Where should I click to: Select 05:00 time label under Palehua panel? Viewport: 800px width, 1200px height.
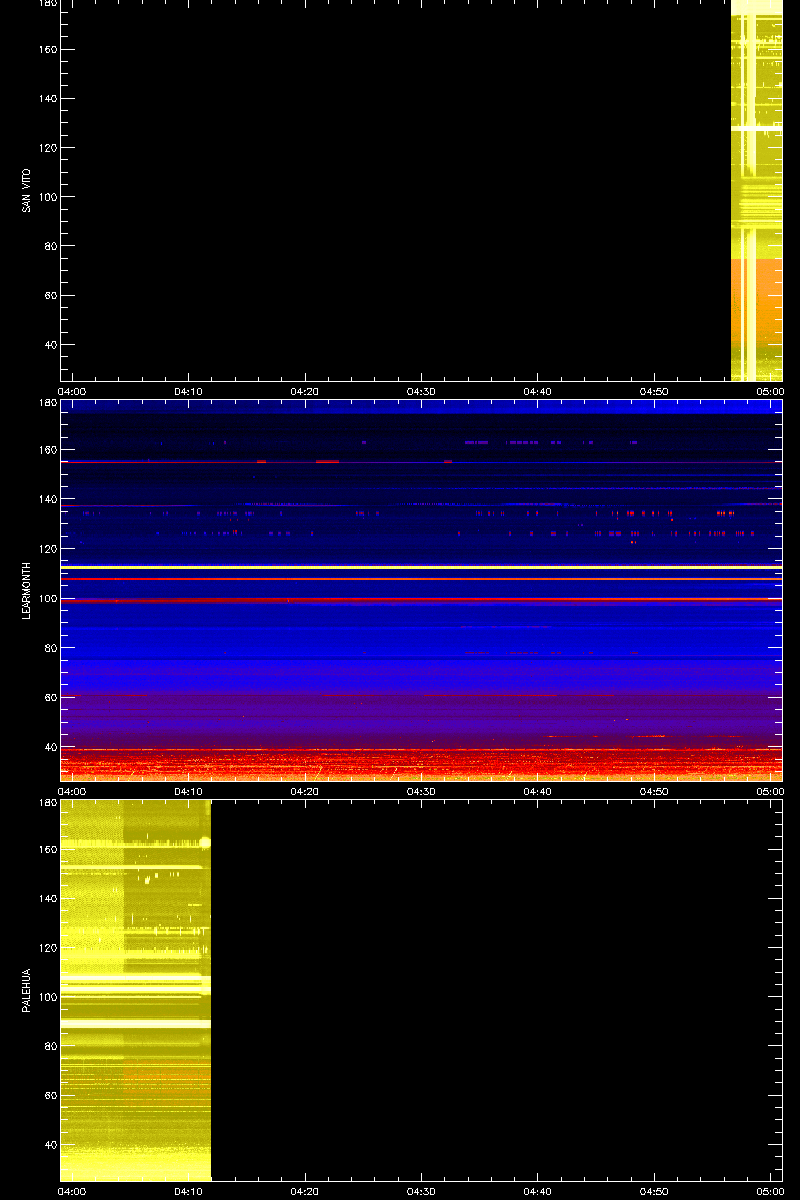(x=770, y=1191)
